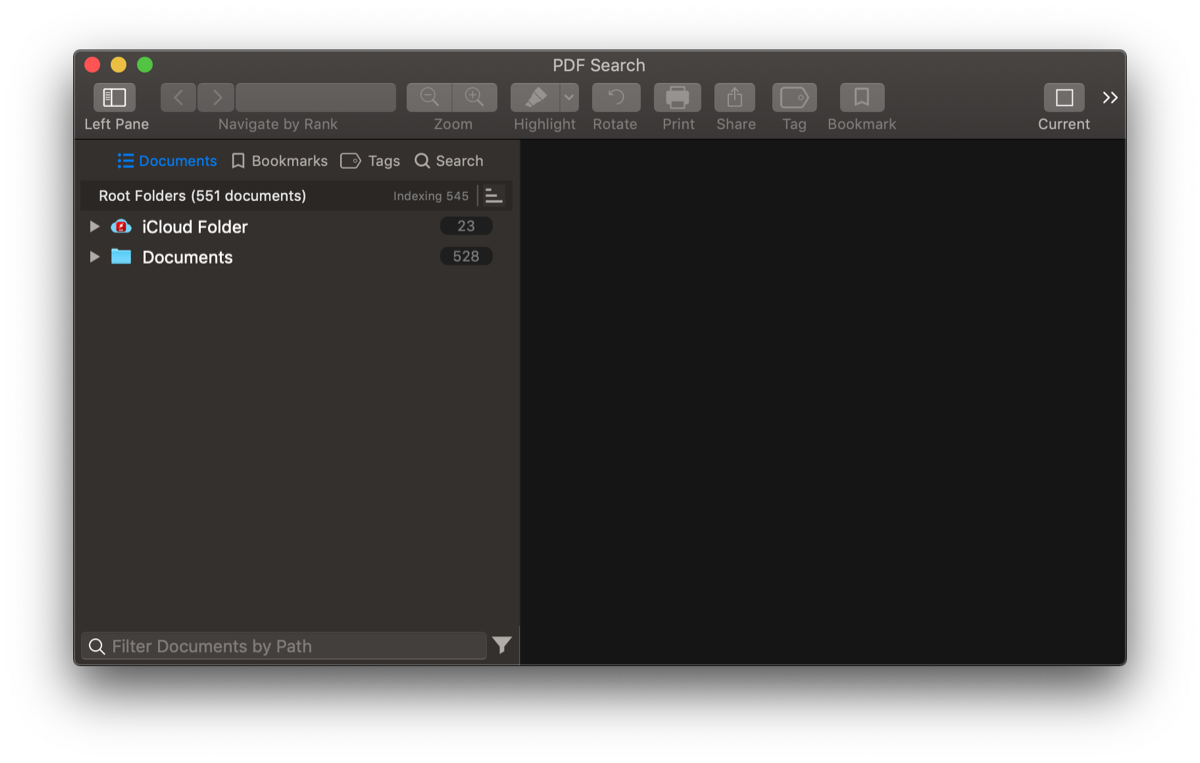
Task: Select the Highlight marker tool
Action: (535, 97)
